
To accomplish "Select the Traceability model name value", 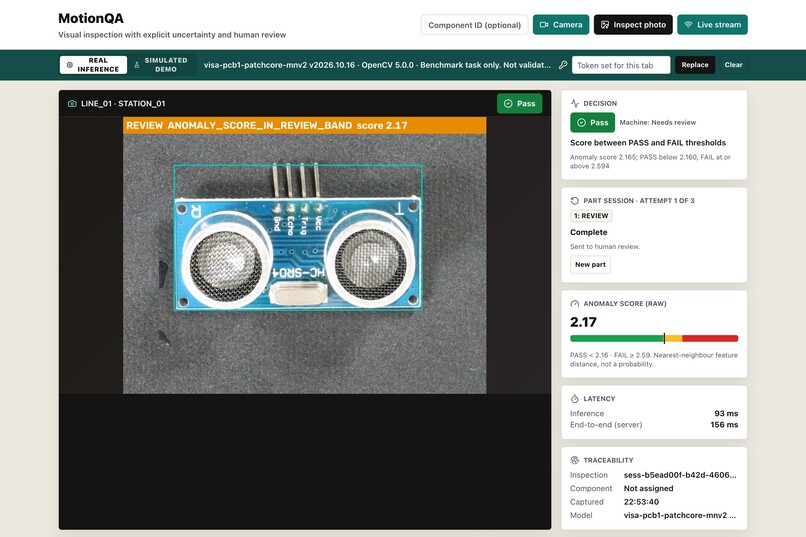I will [680, 515].
